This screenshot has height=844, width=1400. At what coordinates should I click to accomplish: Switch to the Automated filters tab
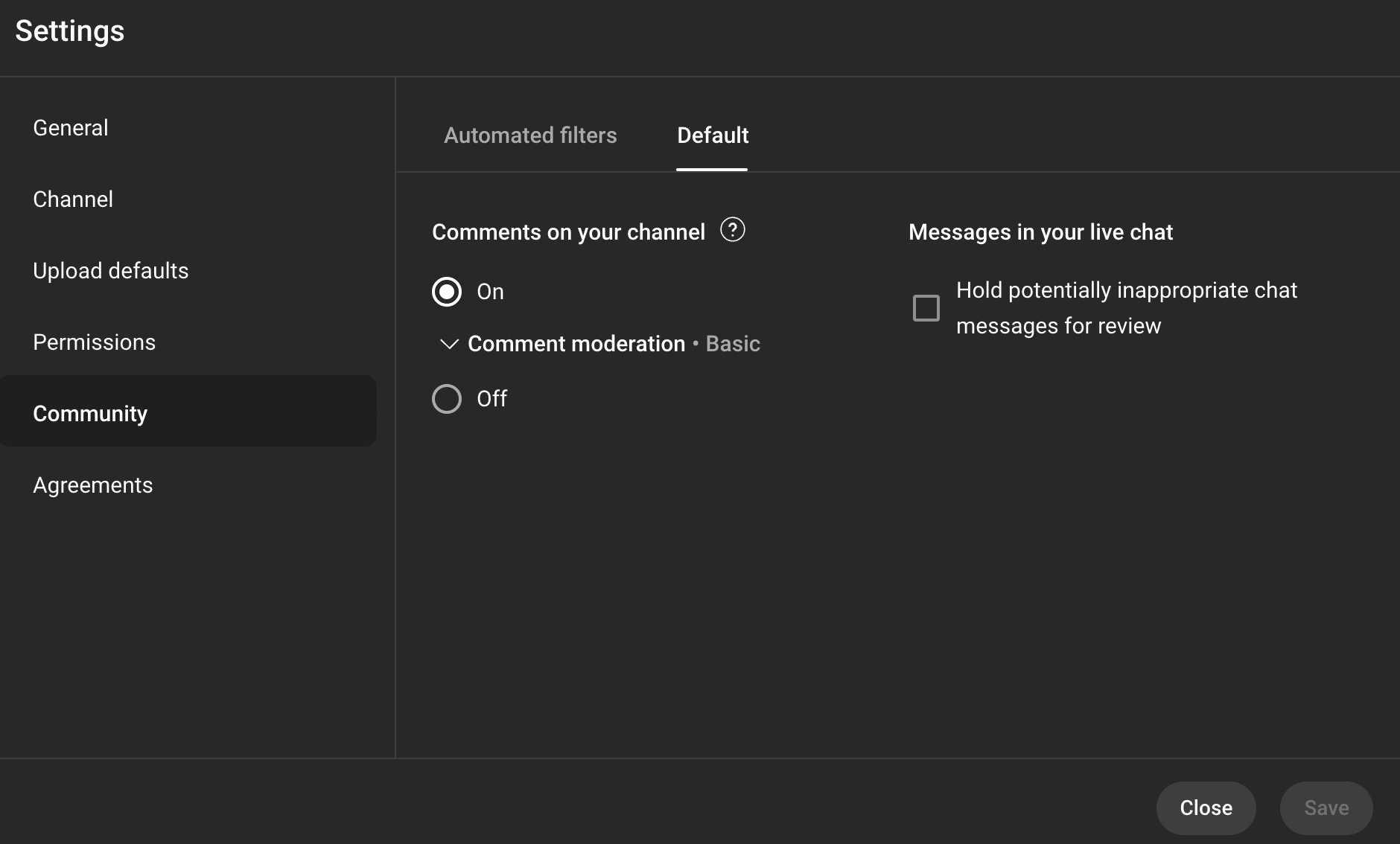(x=530, y=135)
